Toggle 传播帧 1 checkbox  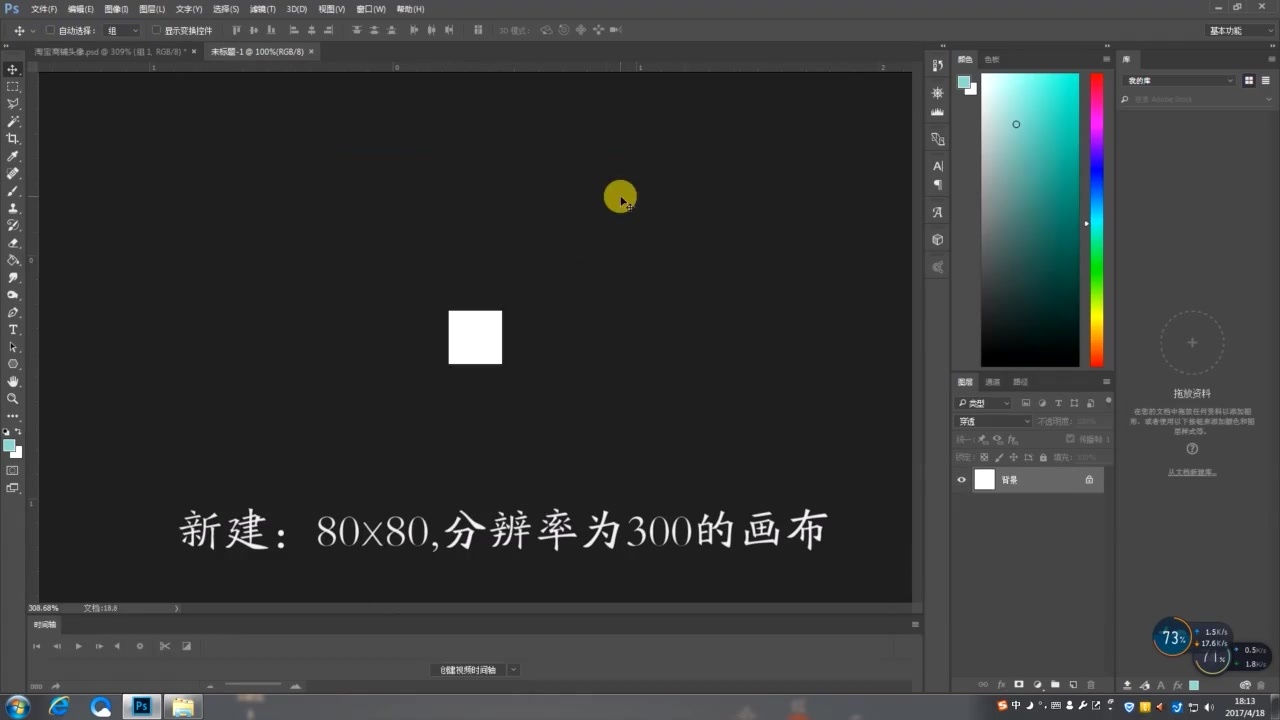(x=1070, y=439)
